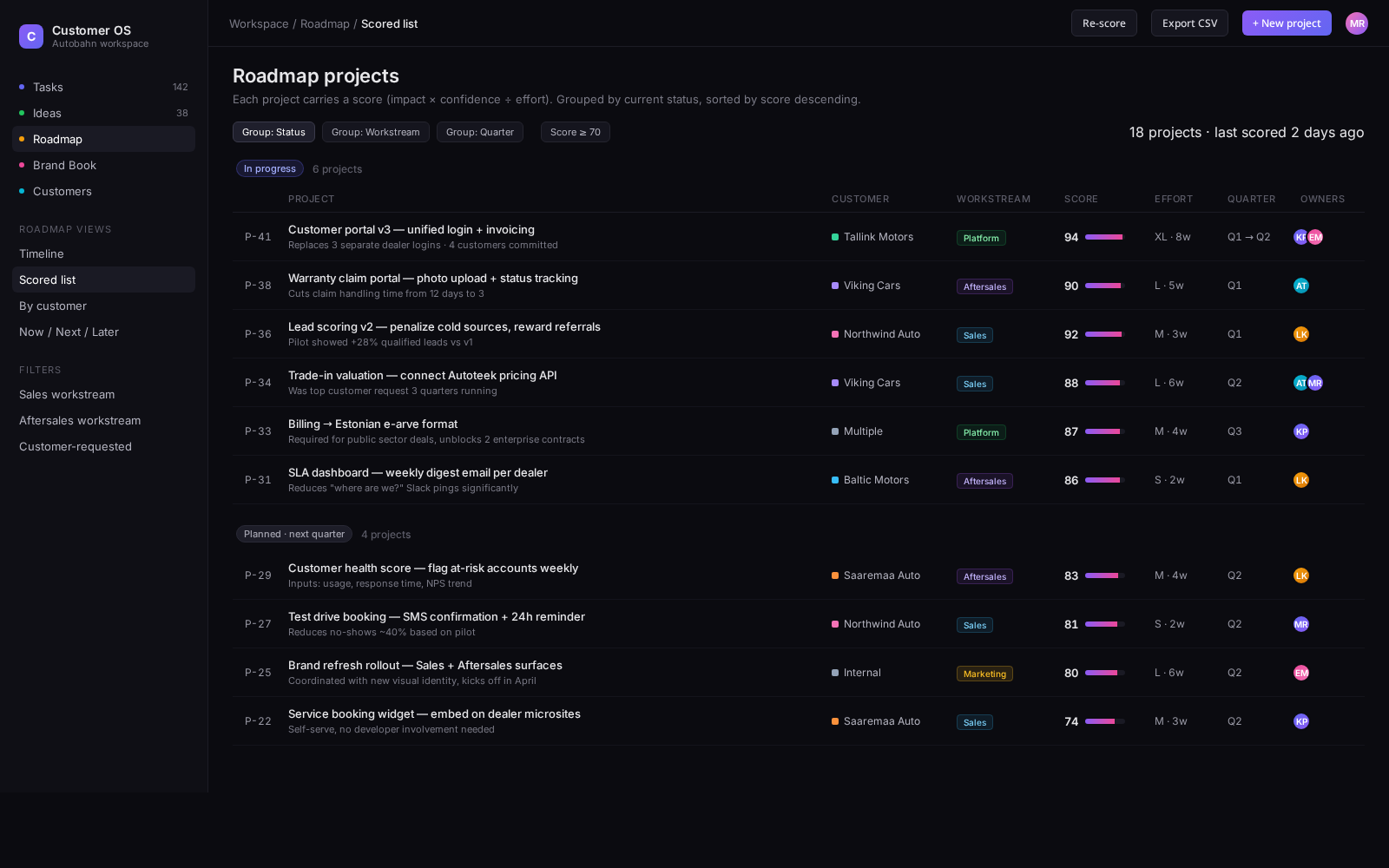
Task: Open Customer health score project
Action: (x=433, y=568)
